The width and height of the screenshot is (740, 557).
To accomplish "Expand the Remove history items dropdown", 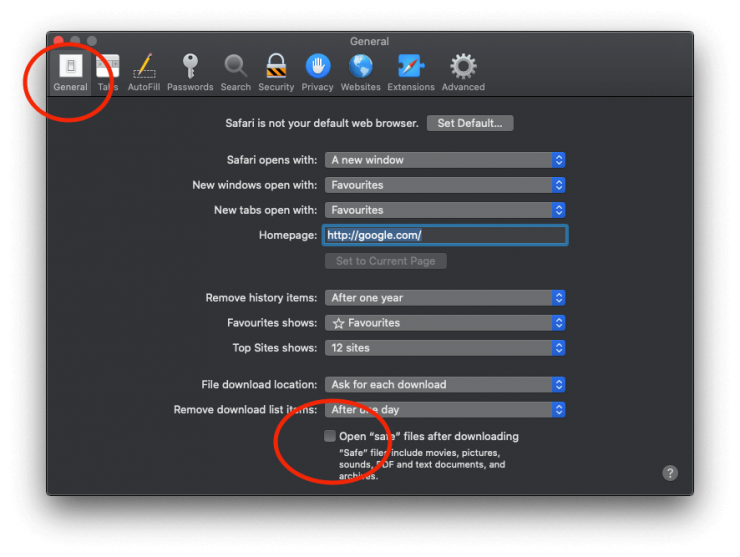I will pos(445,298).
